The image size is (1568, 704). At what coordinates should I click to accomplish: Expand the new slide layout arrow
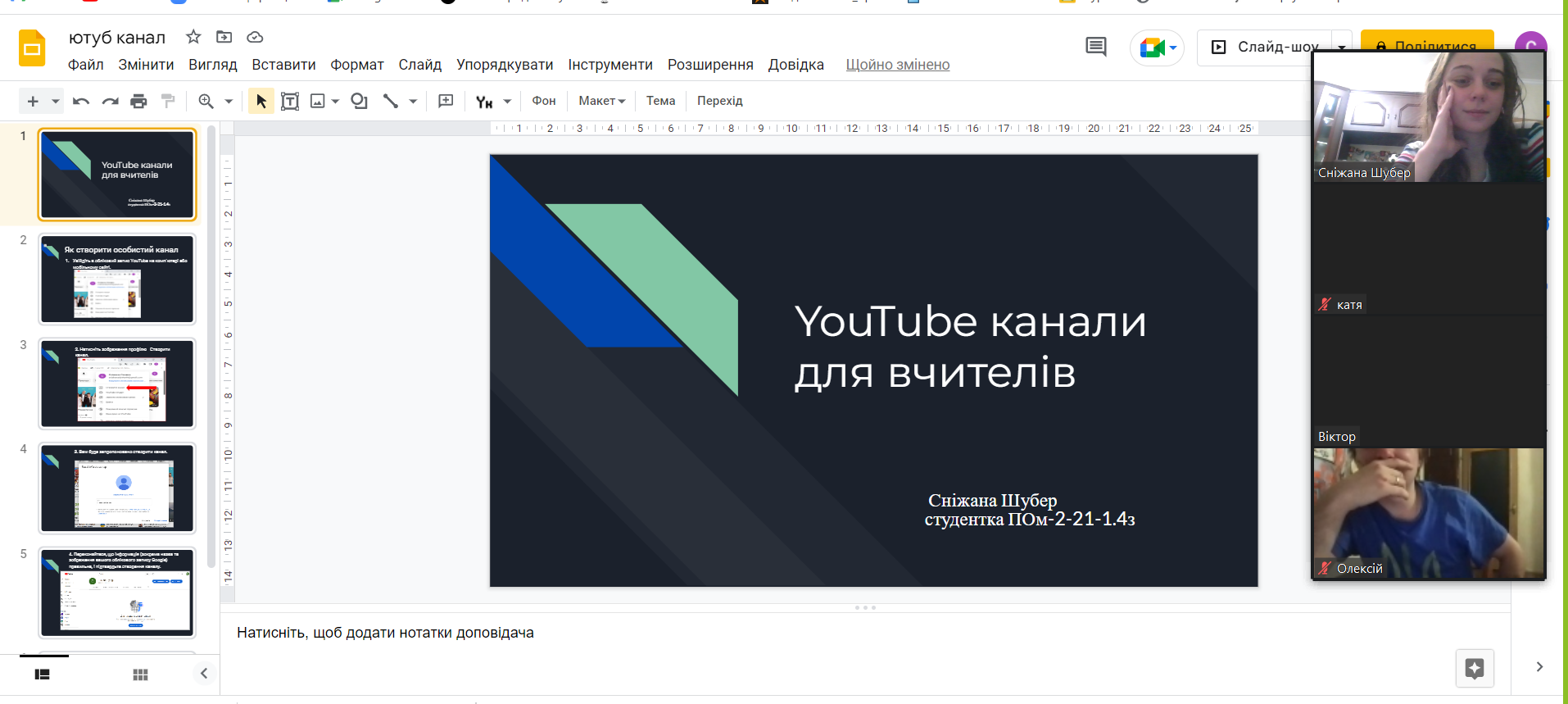[x=56, y=101]
